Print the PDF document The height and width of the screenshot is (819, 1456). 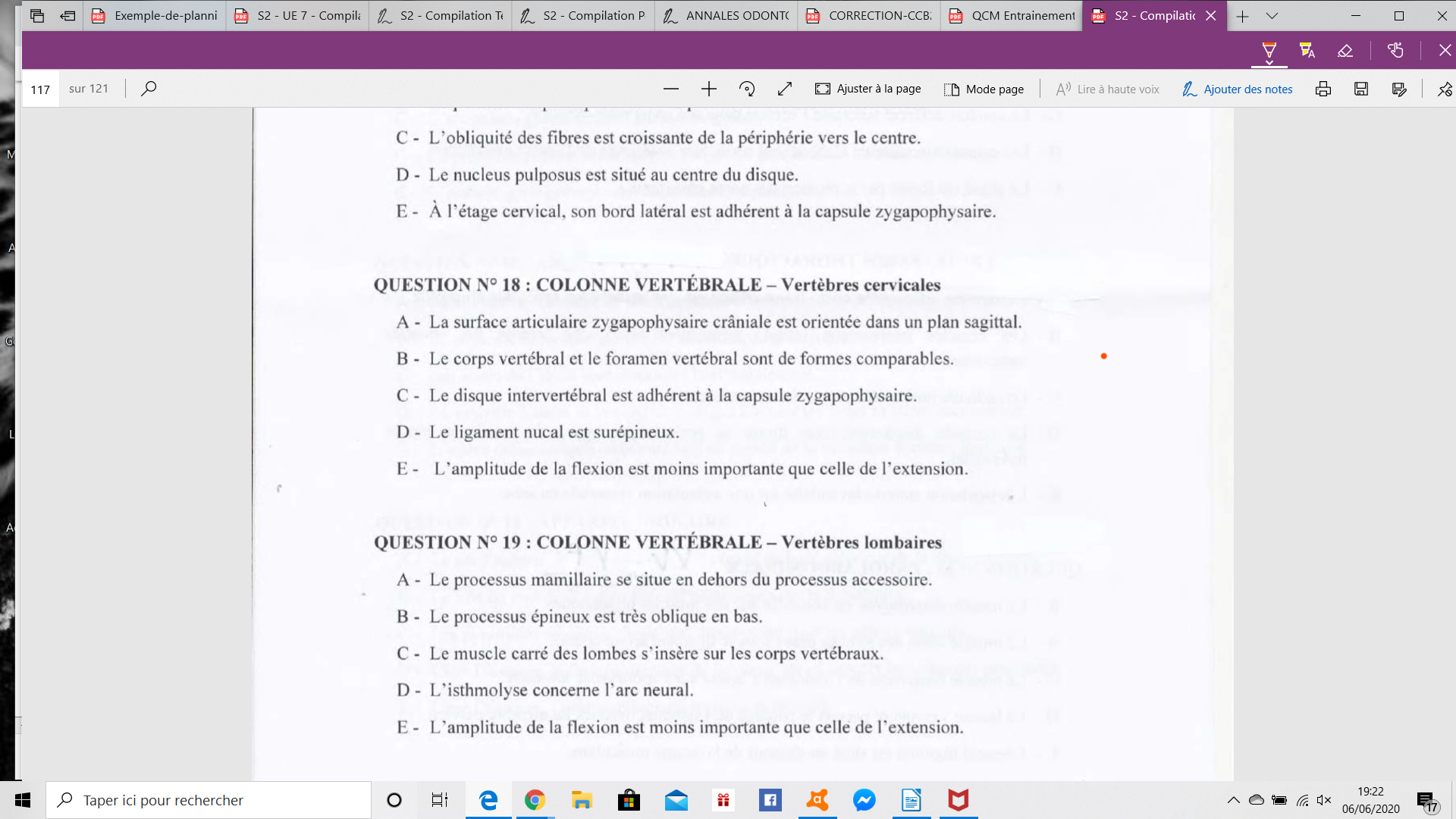1323,89
